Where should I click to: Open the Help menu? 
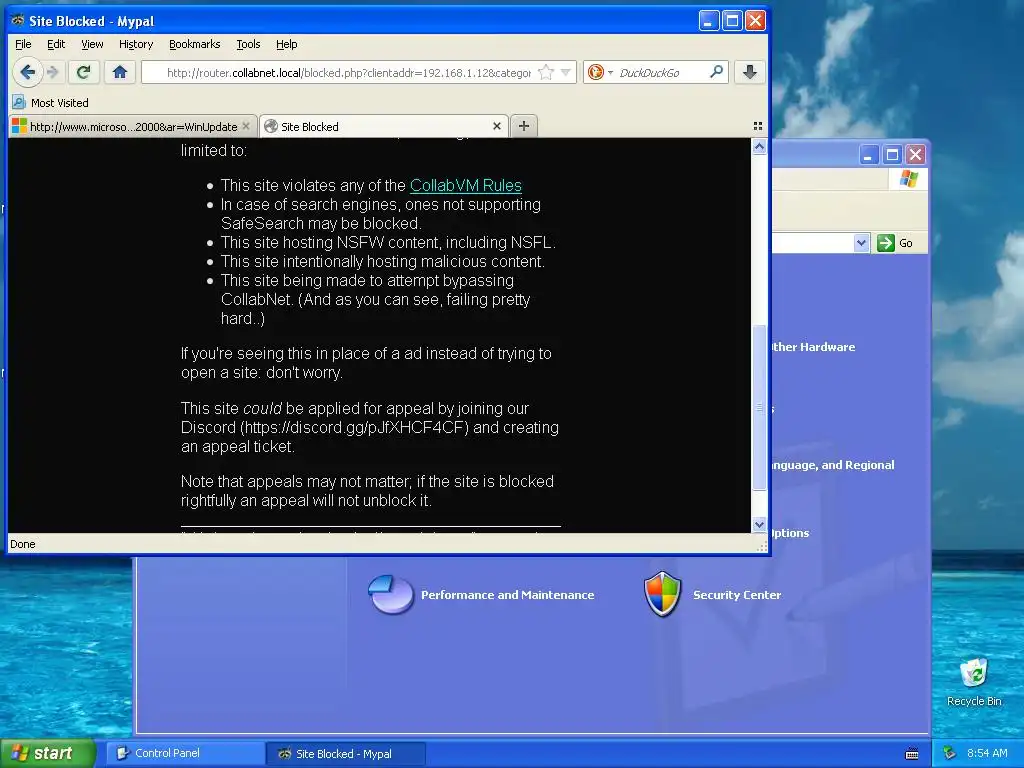287,44
